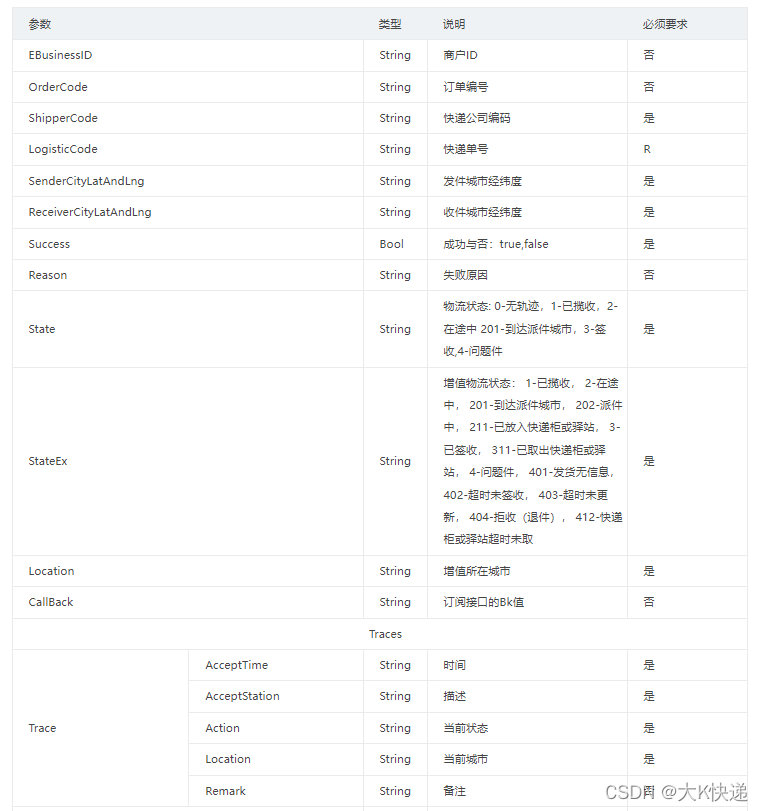Screen dimensions: 763x811
Task: Click the Trace group cell
Action: click(x=100, y=728)
